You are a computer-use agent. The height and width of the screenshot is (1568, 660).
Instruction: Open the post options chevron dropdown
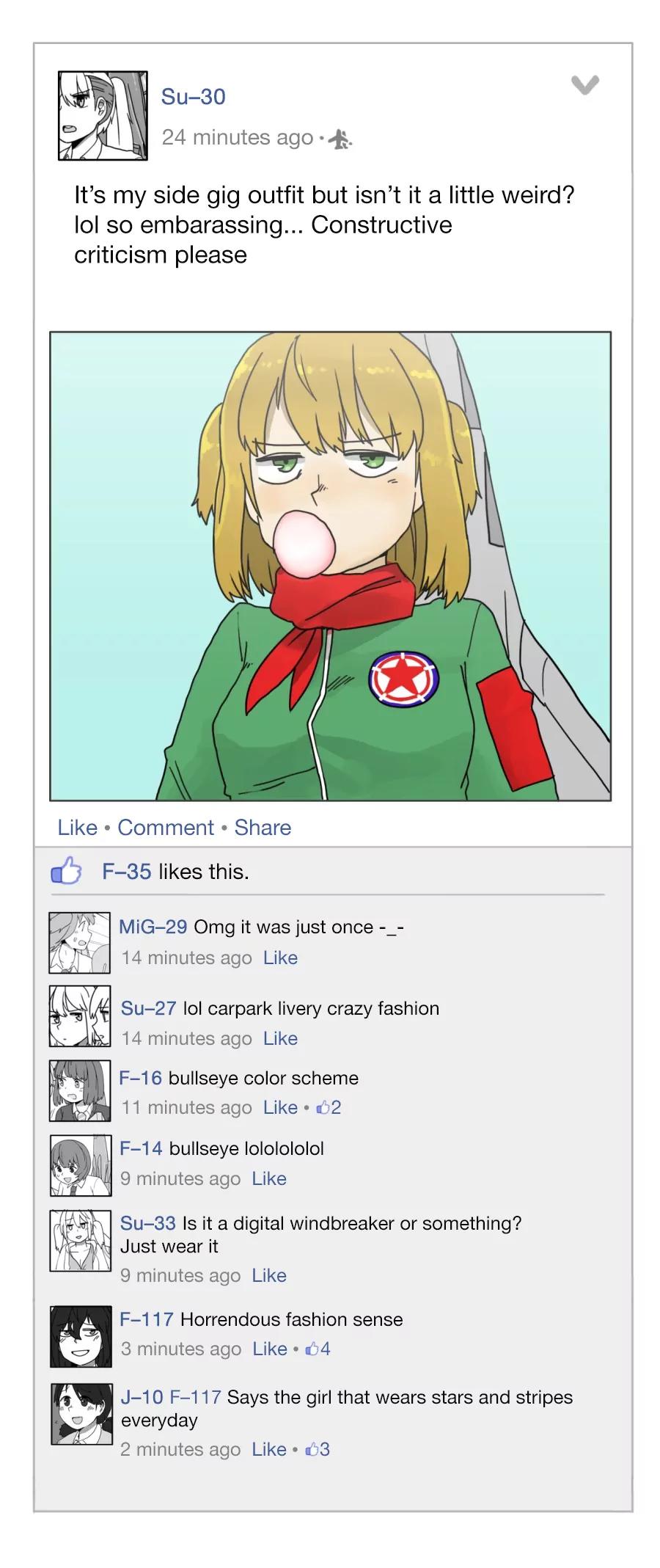584,85
